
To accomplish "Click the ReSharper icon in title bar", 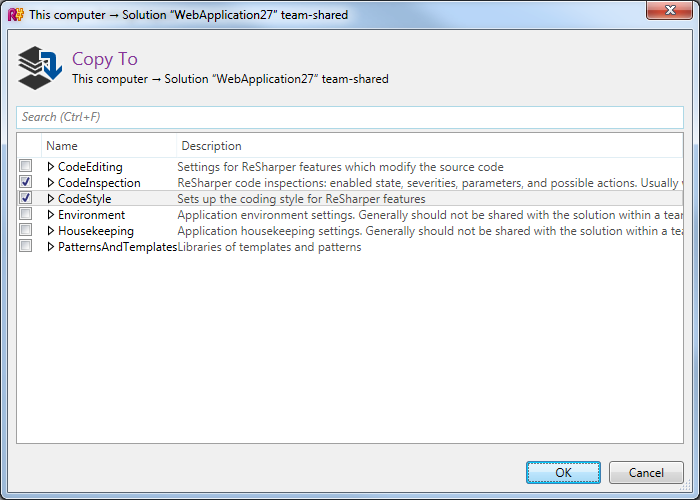I will [x=16, y=14].
